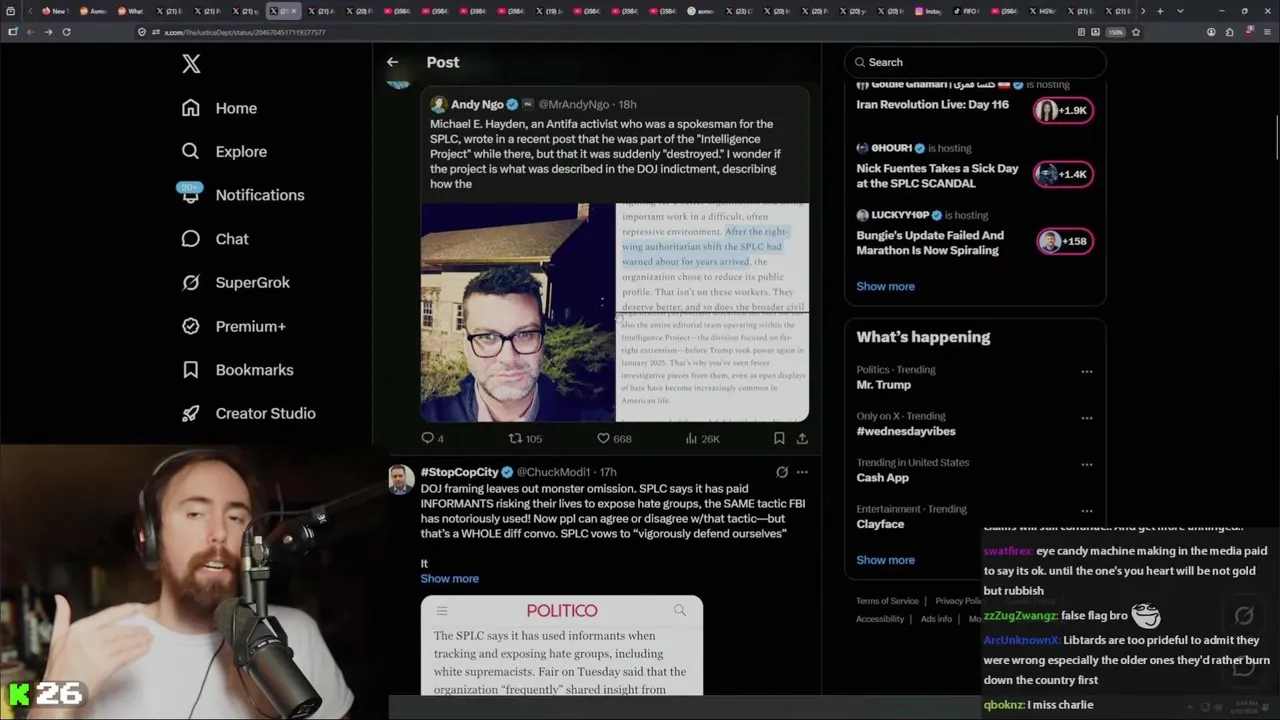This screenshot has height=720, width=1280.
Task: Open the Explore page
Action: (x=224, y=152)
